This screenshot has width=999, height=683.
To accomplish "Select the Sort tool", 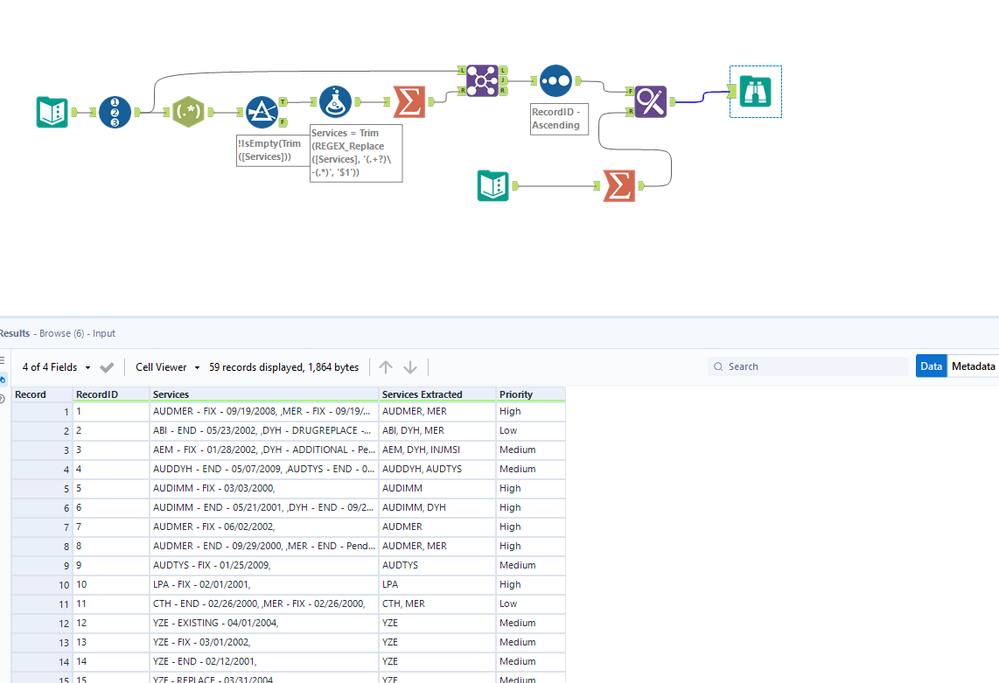I will pos(556,81).
